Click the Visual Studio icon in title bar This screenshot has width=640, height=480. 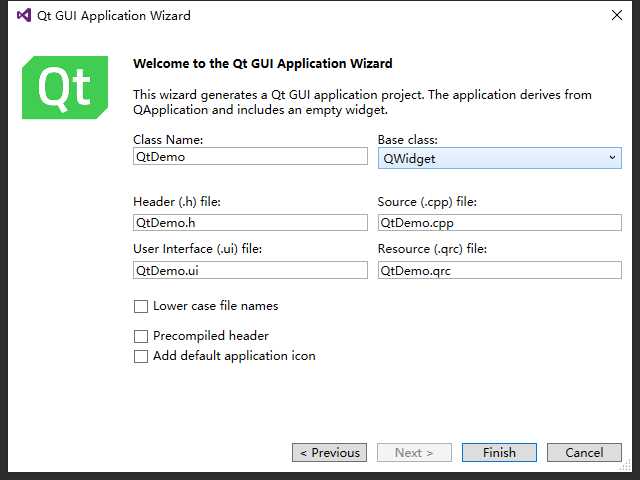pyautogui.click(x=24, y=16)
